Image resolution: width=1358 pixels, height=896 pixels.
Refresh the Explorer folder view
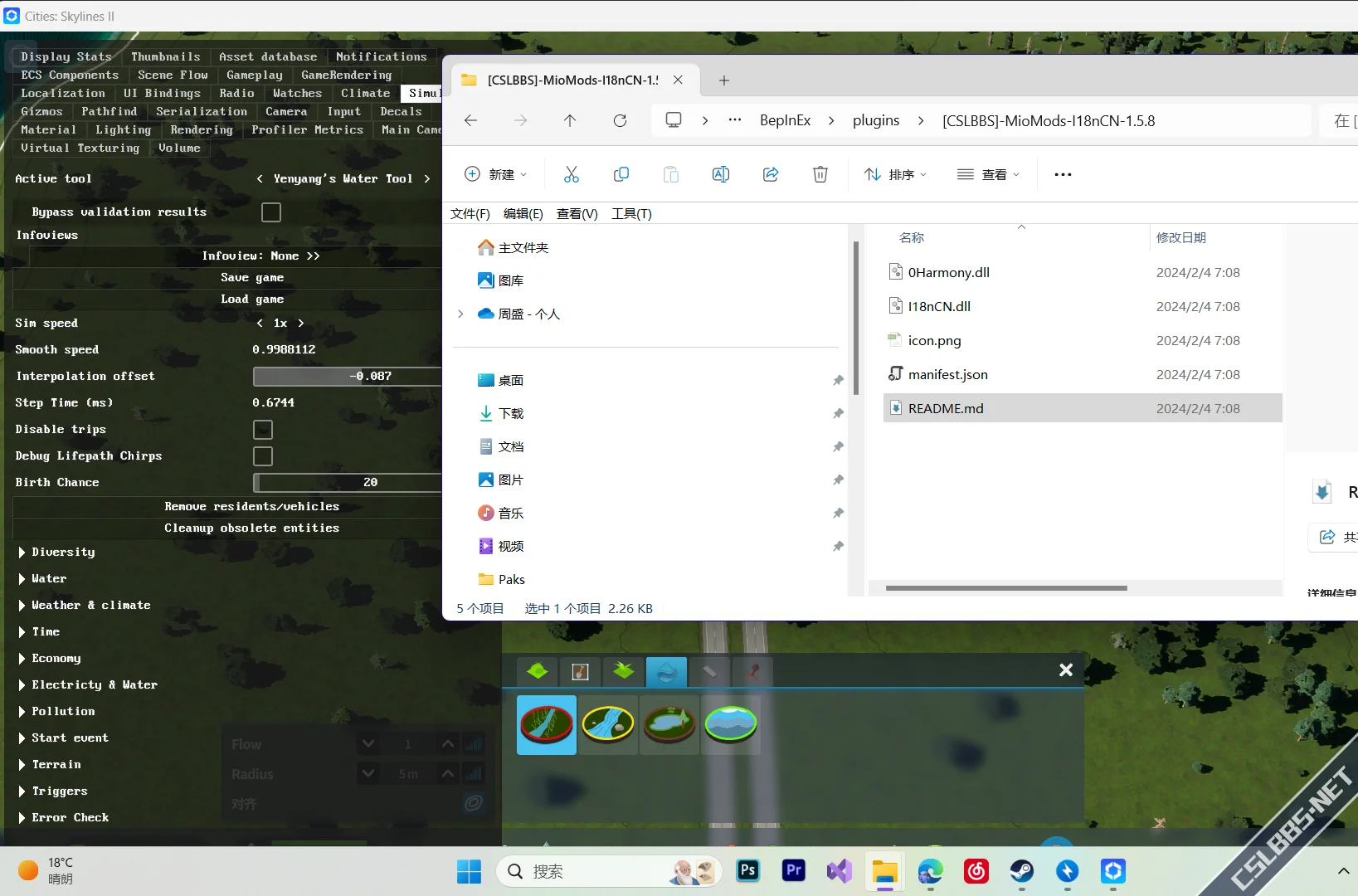click(620, 121)
